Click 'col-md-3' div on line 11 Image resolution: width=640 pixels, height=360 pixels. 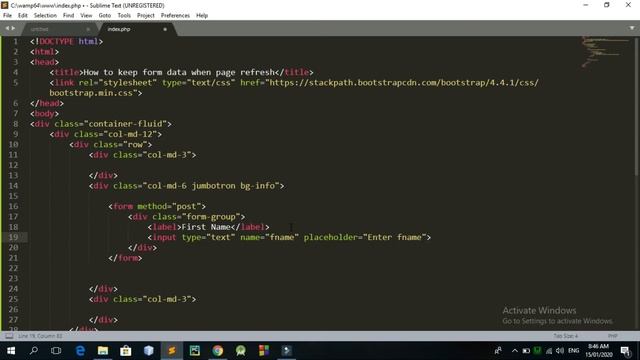[142, 155]
